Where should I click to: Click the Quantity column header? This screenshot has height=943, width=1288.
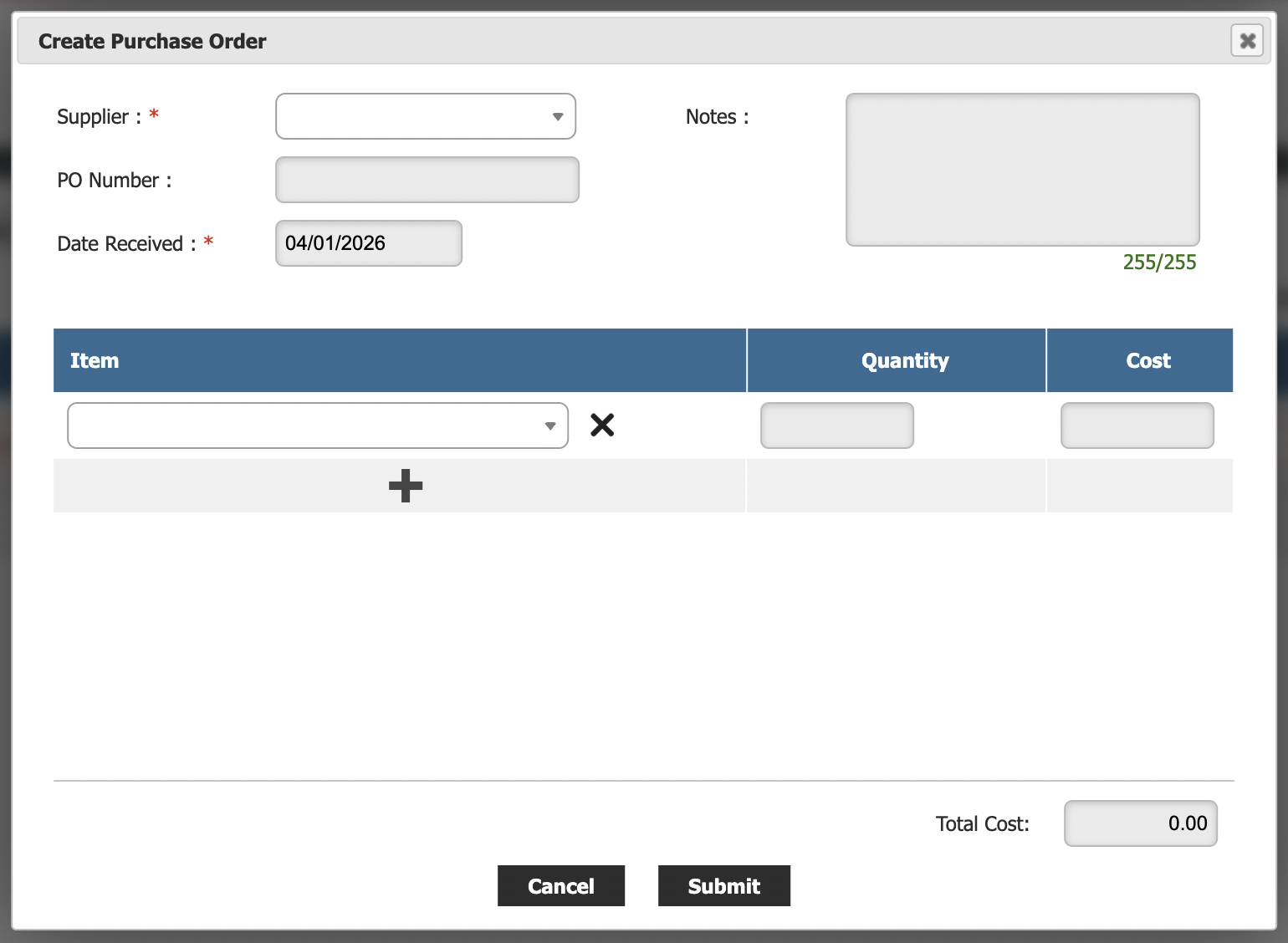coord(905,361)
